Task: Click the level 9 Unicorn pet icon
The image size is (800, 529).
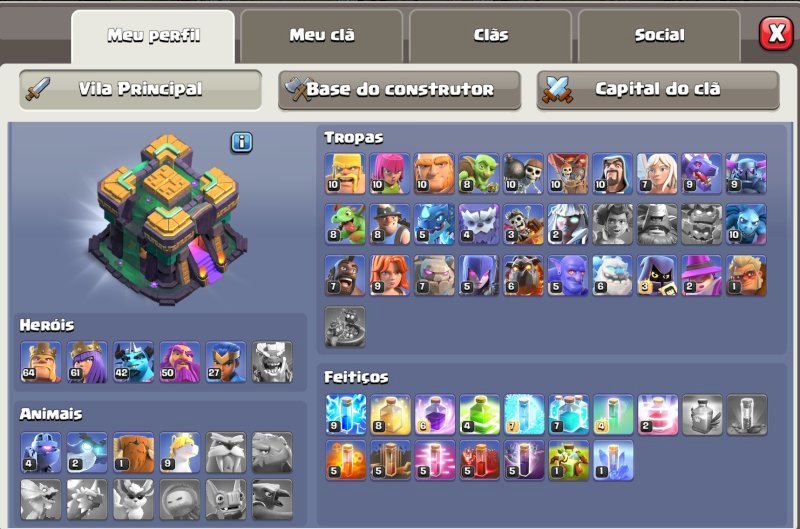Action: click(x=180, y=452)
